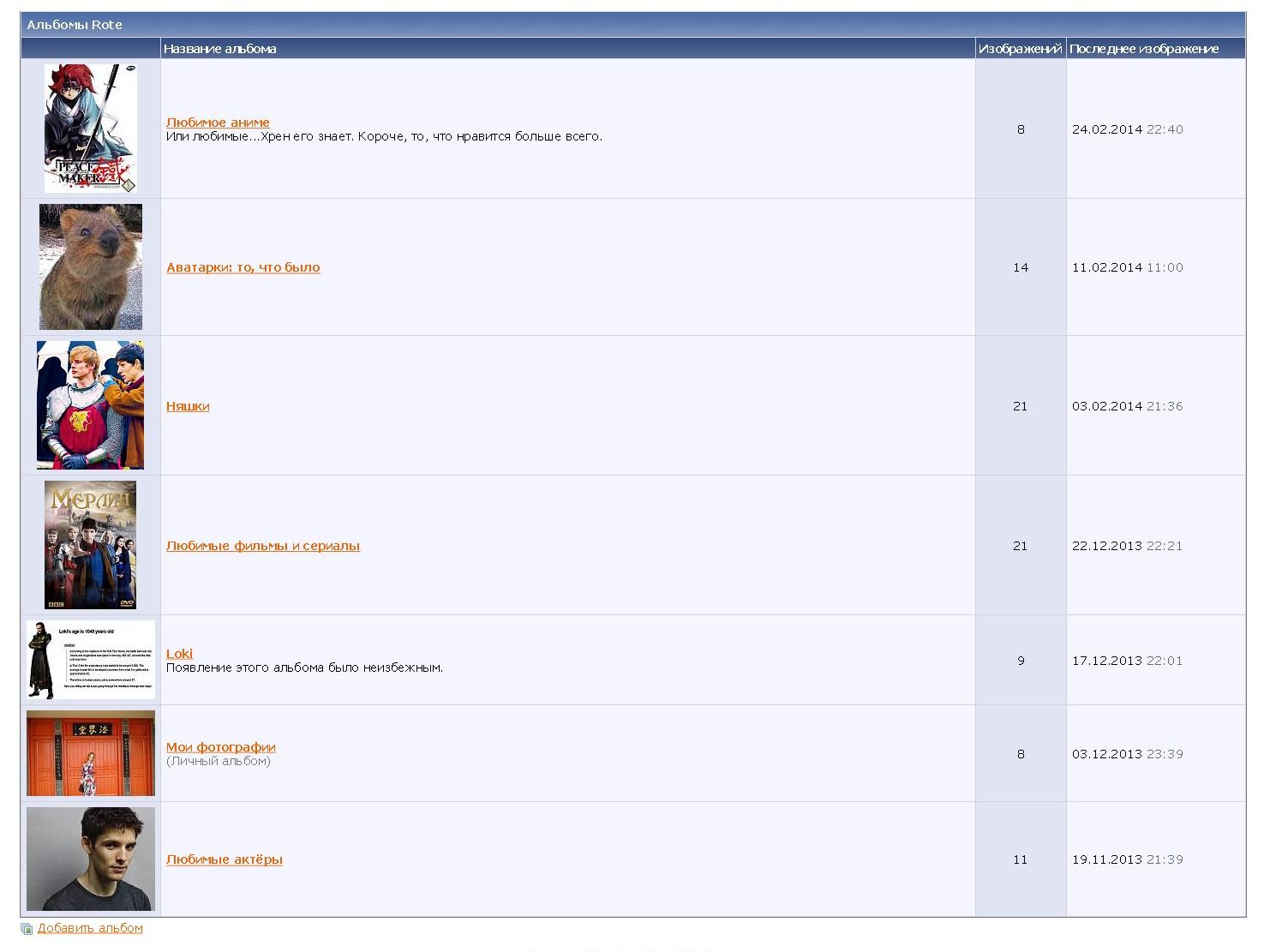Image resolution: width=1264 pixels, height=952 pixels.
Task: Click the Мерлин DVD cover thumbnail
Action: tap(91, 545)
